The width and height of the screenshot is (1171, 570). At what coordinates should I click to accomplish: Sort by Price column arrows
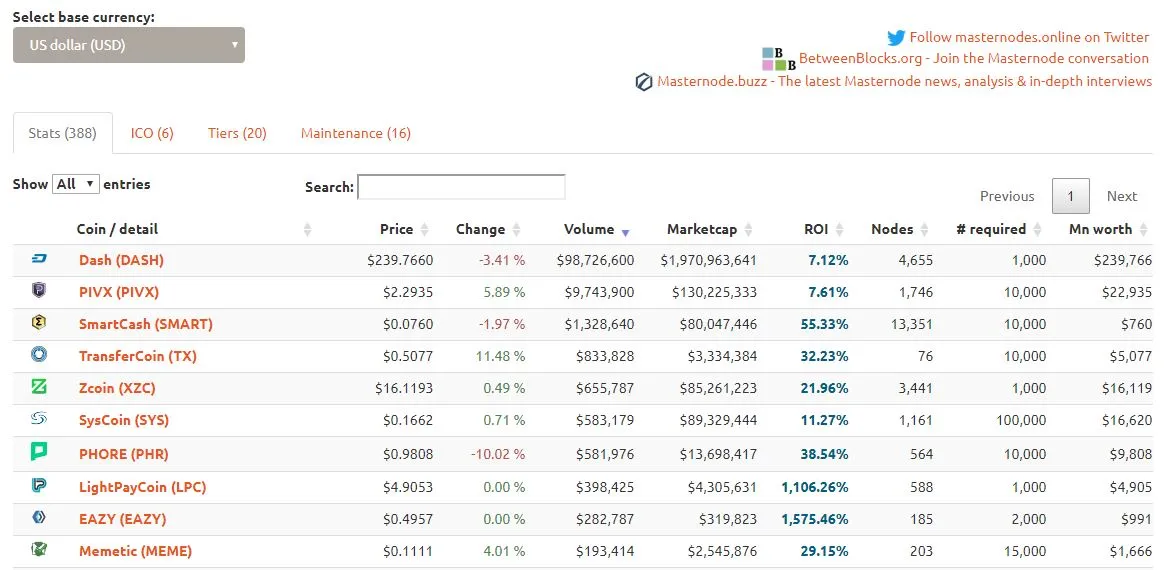coord(425,229)
